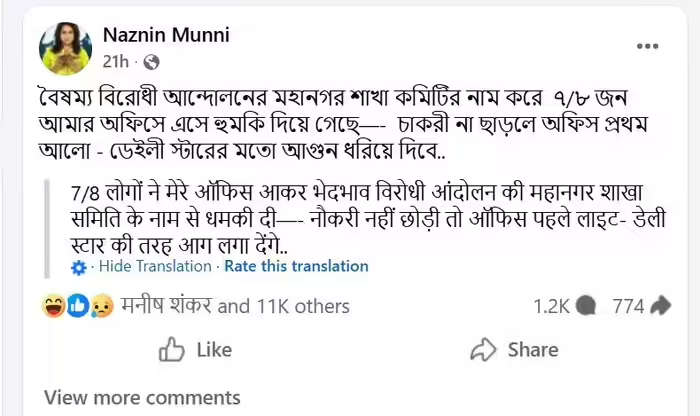Image resolution: width=700 pixels, height=416 pixels.
Task: View the 774 shares count
Action: tap(628, 306)
